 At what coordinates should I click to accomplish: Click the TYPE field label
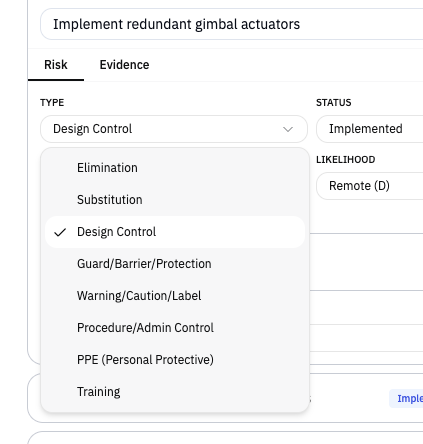coord(52,102)
